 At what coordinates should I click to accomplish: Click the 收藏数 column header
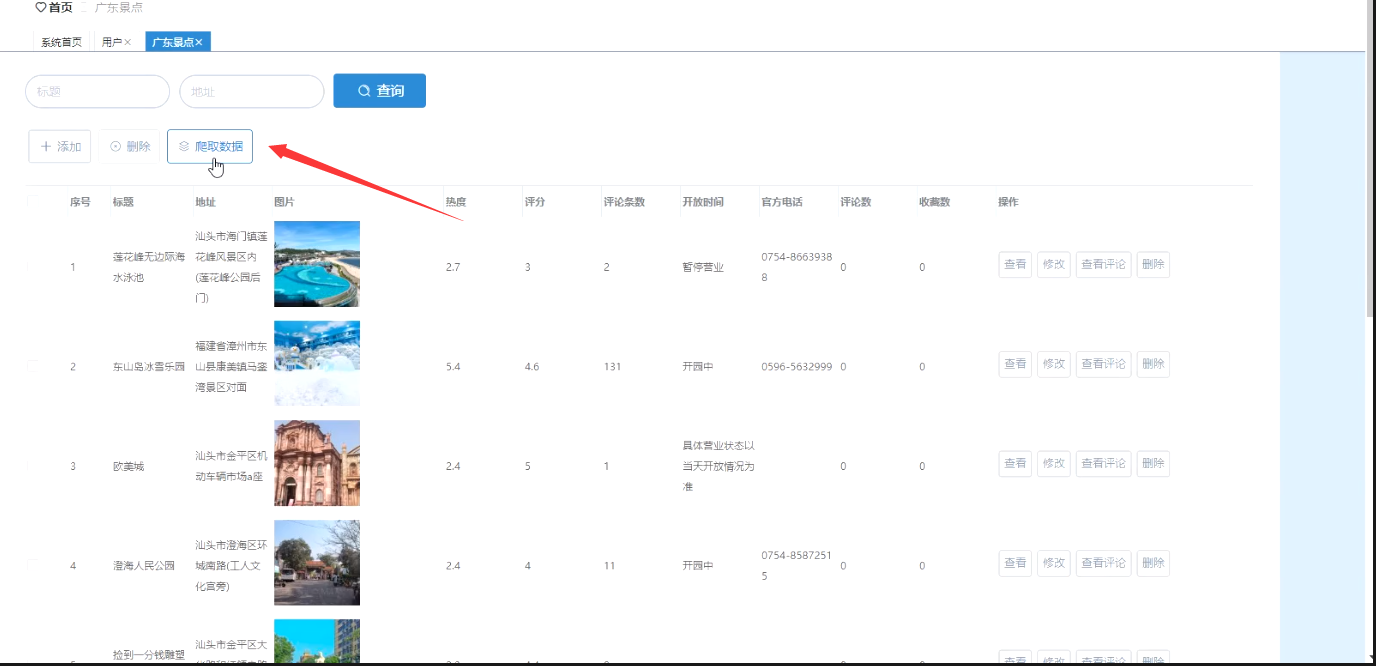[x=935, y=202]
